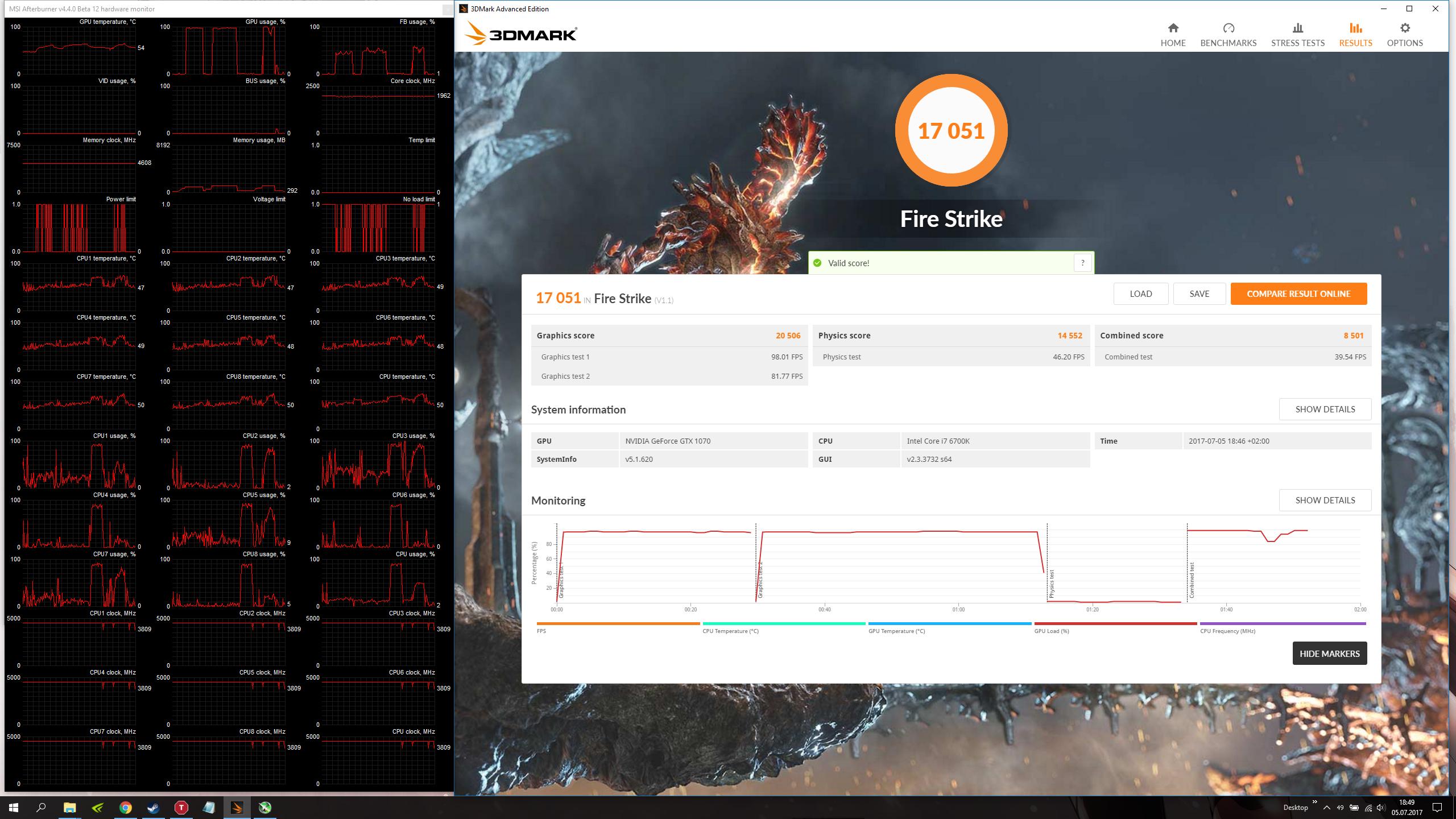The image size is (1456, 819).
Task: Expand hidden system tray icons chevron
Action: click(1326, 808)
